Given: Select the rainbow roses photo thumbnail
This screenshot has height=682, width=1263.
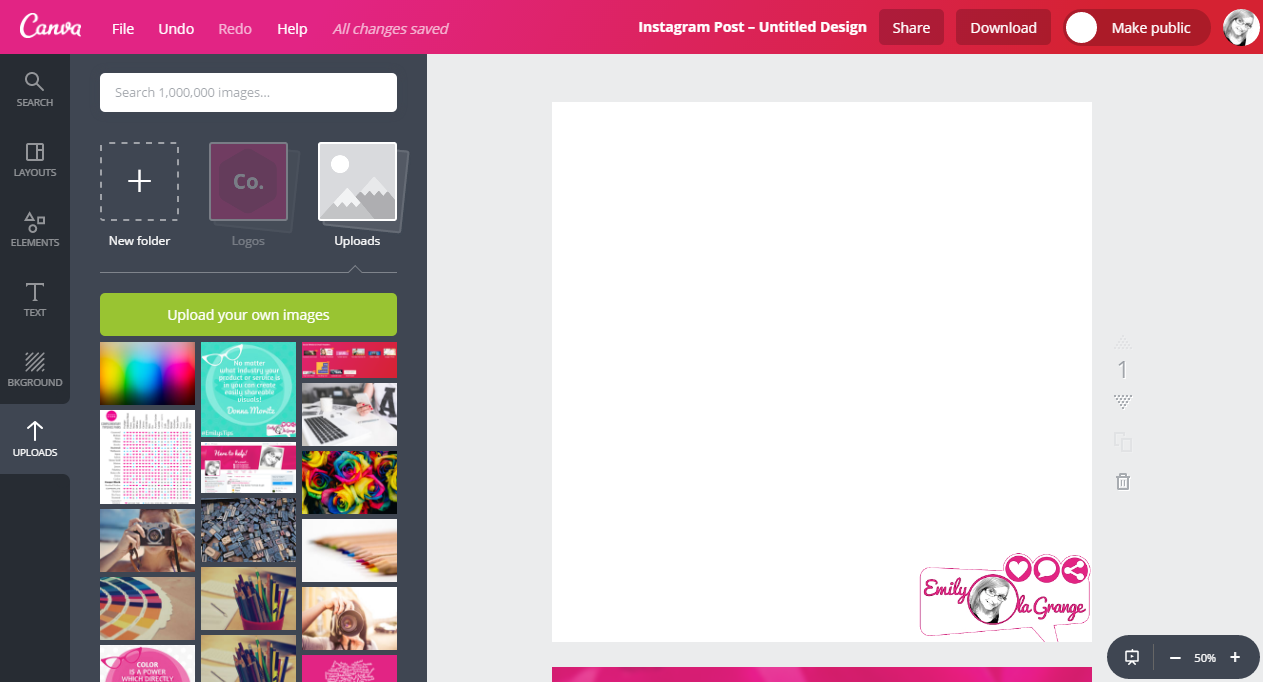Looking at the screenshot, I should pyautogui.click(x=349, y=482).
